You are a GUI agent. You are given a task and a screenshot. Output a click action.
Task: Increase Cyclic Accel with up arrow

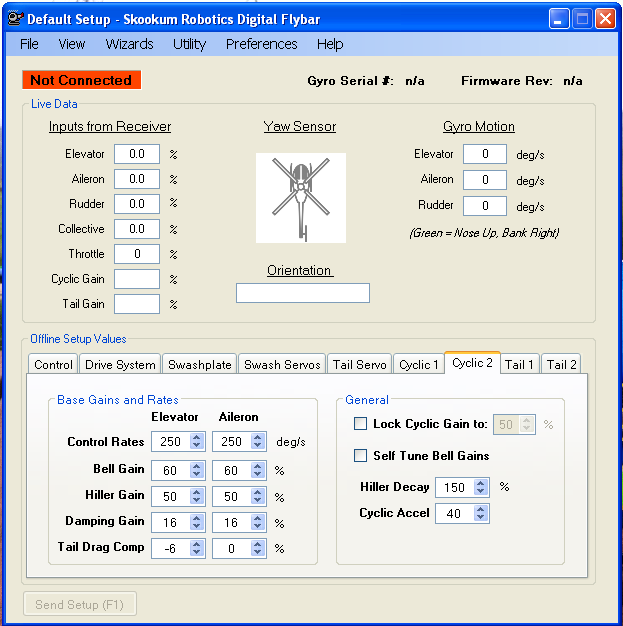pos(480,509)
